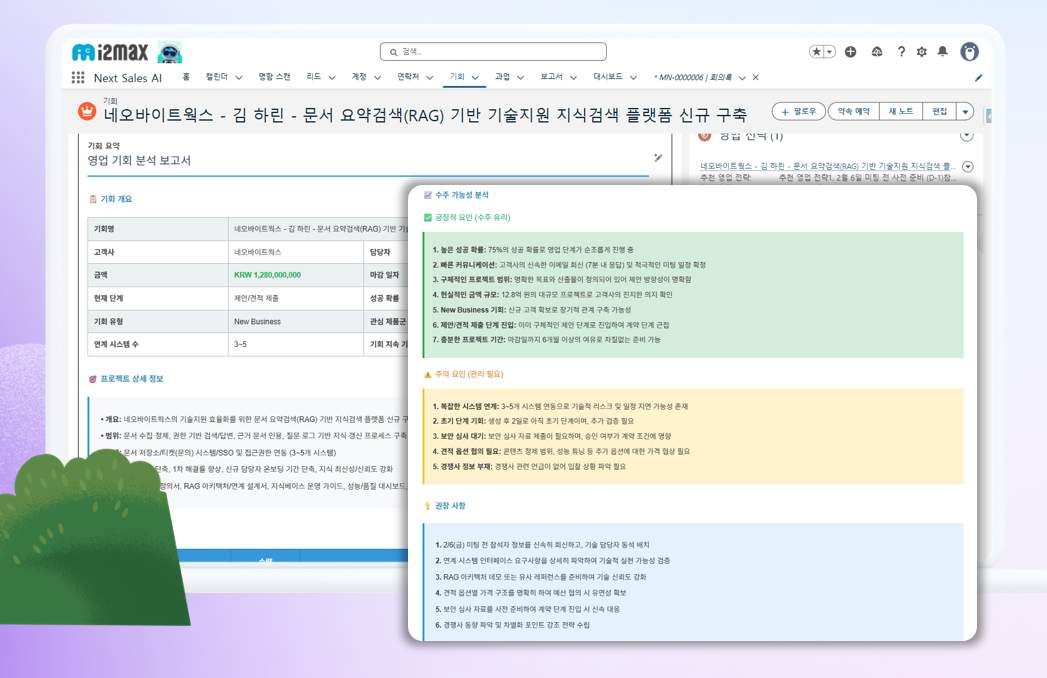
Task: Open more actions dropdown beside 편집
Action: [x=966, y=112]
